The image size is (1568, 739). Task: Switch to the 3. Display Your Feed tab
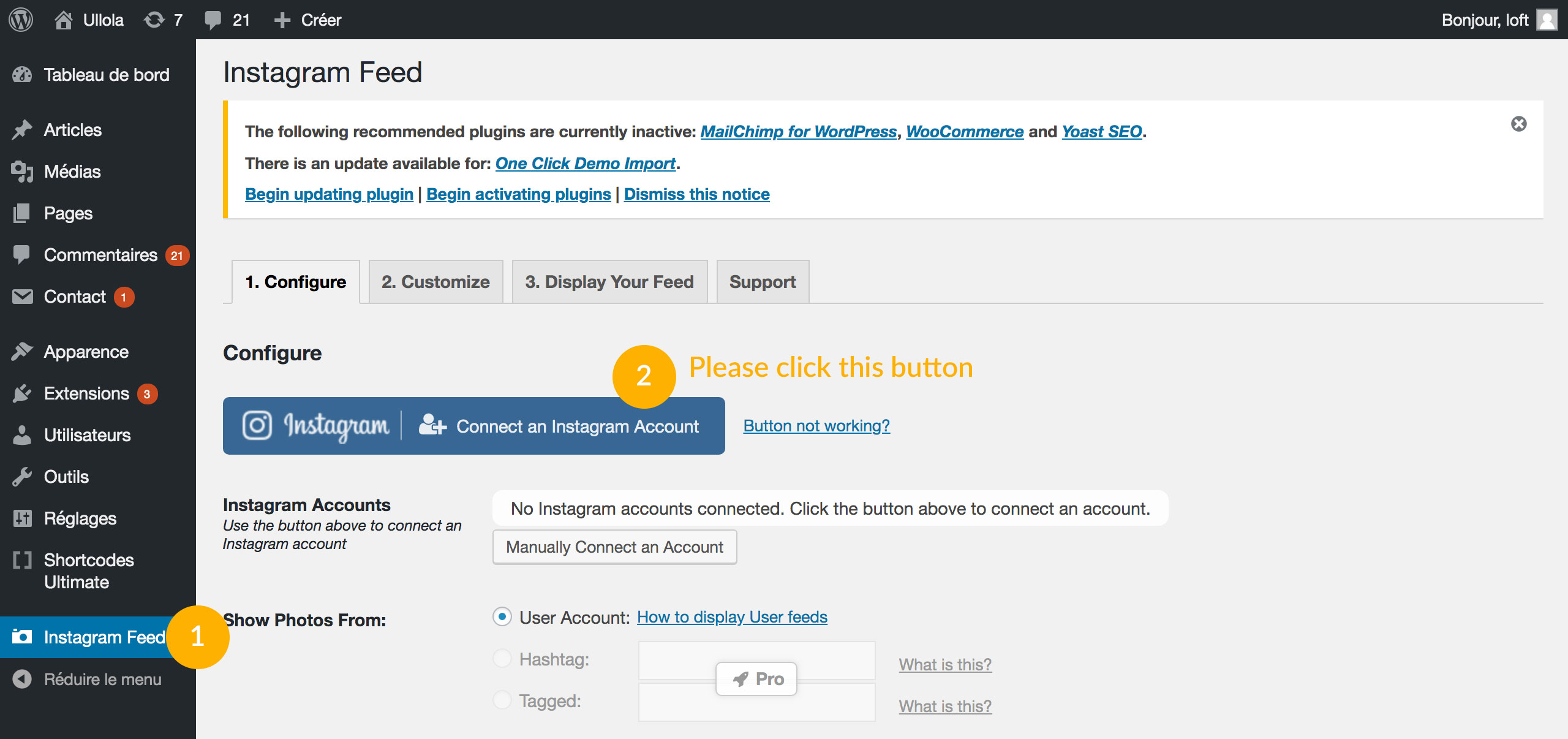tap(609, 282)
